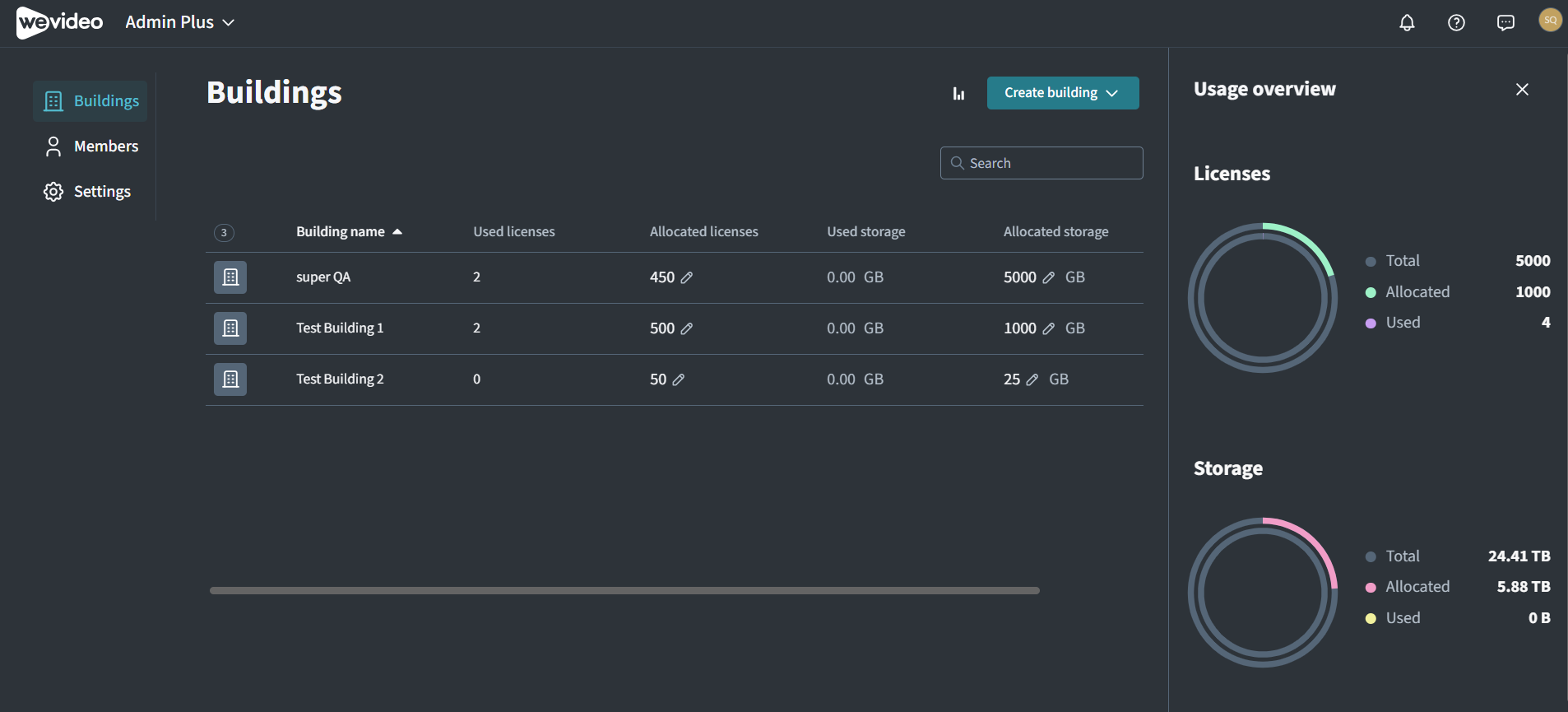Edit Test Building 2 allocated storage 25
This screenshot has height=712, width=1568.
1032,379
